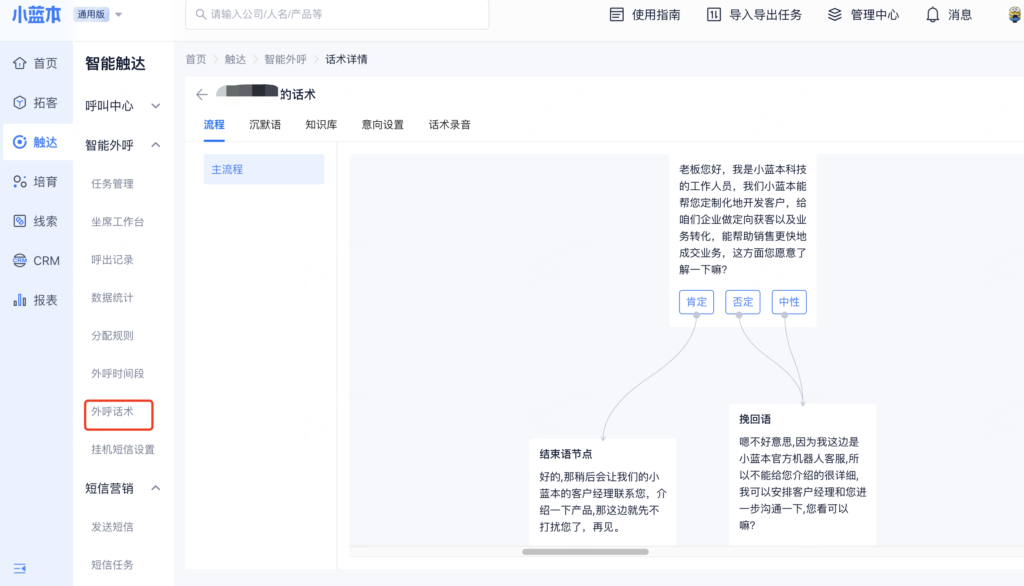The height and width of the screenshot is (586, 1024).
Task: Click the 消息 notification bell icon
Action: 932,15
